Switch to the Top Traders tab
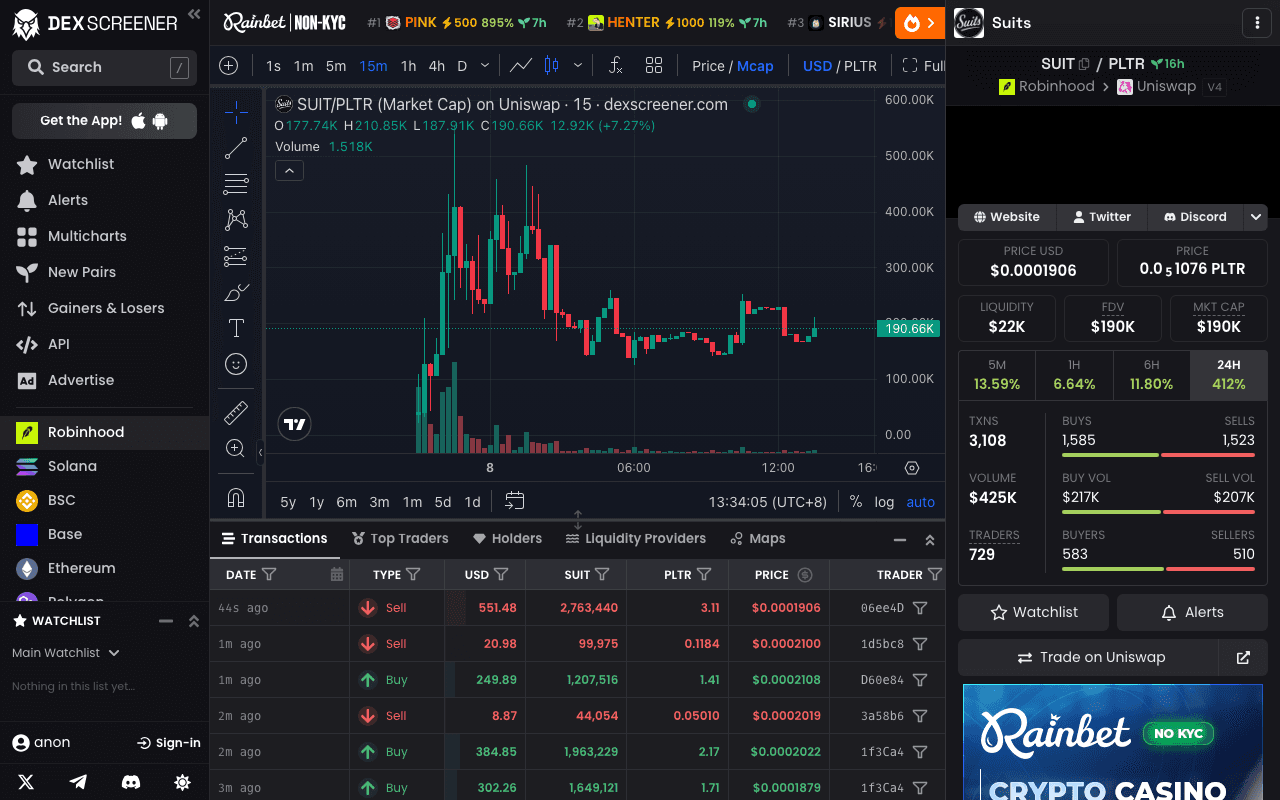1280x800 pixels. point(400,538)
